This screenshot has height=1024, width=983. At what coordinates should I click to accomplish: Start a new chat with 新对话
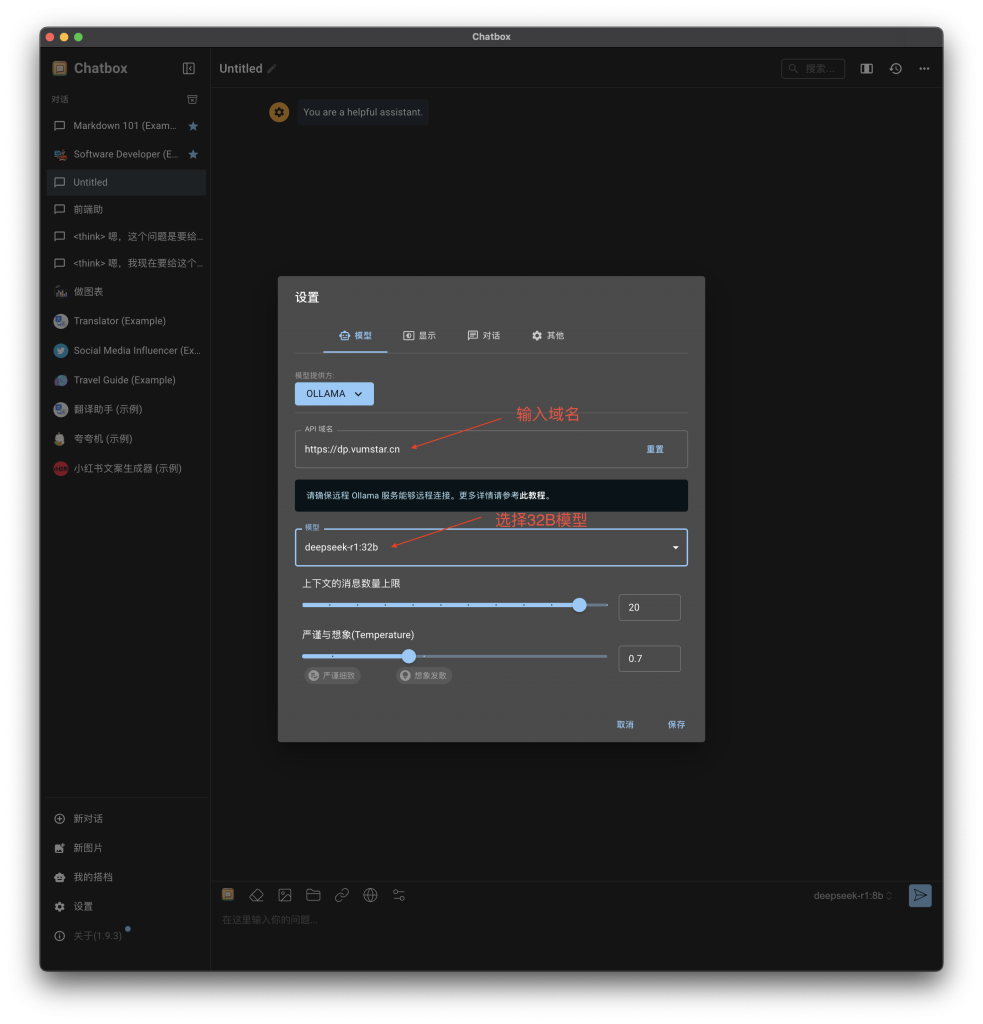click(x=127, y=819)
